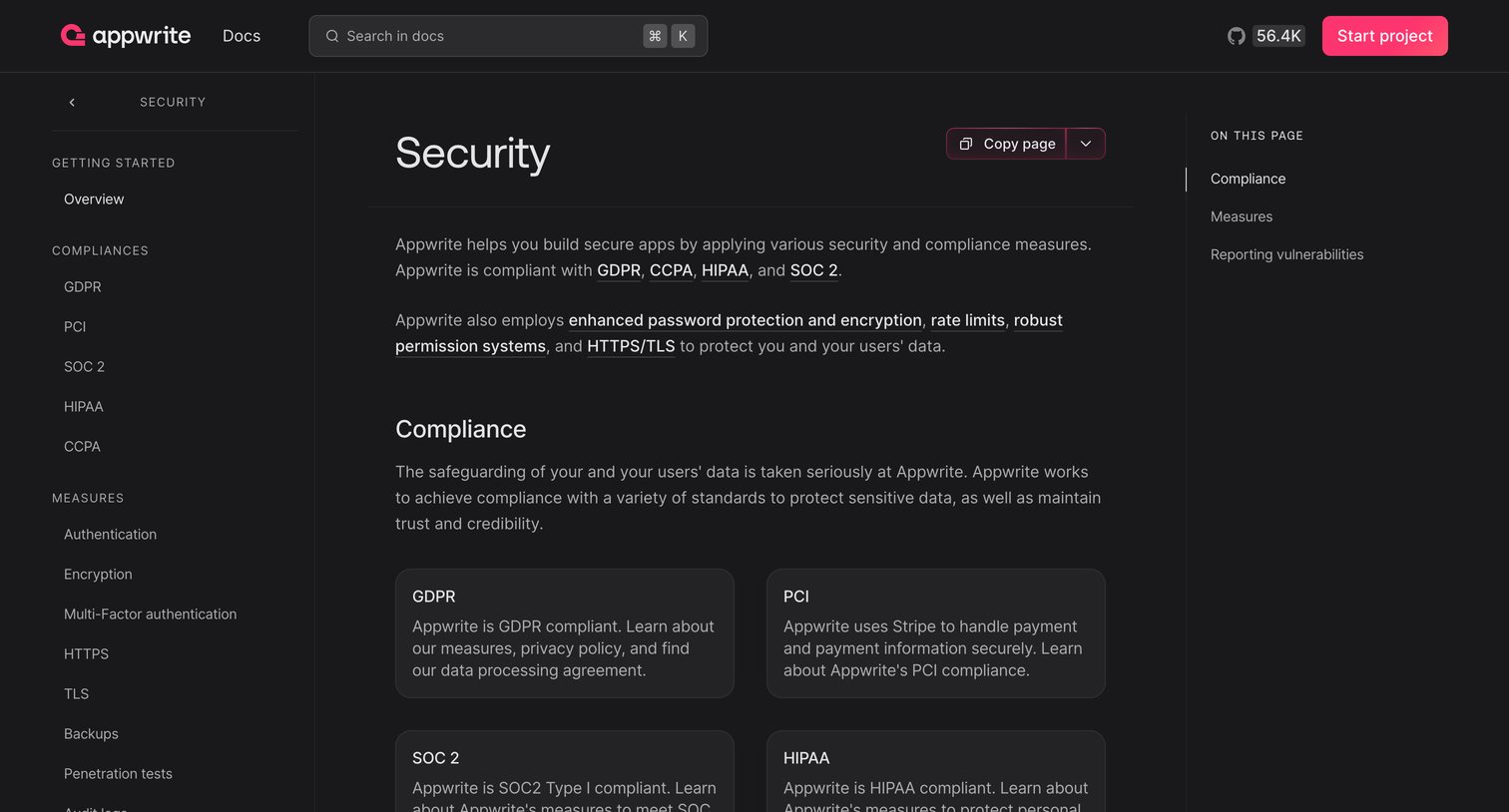Jump to Compliance in On This Page
This screenshot has height=812, width=1509.
point(1248,179)
